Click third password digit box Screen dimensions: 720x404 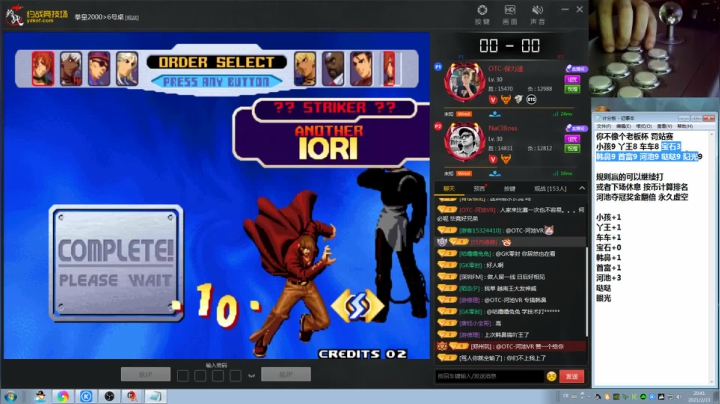(218, 376)
